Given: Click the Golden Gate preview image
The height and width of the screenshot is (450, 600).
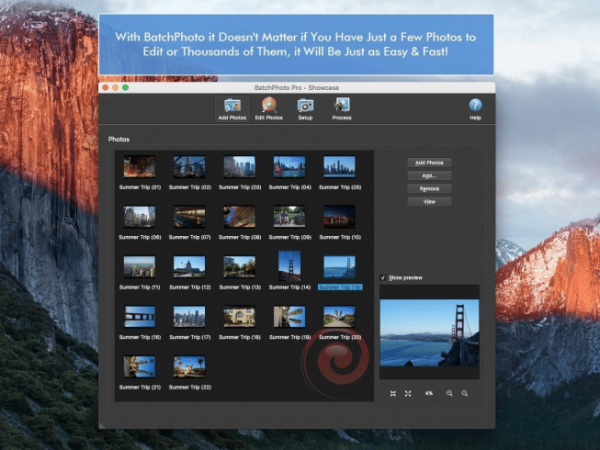Looking at the screenshot, I should [429, 333].
